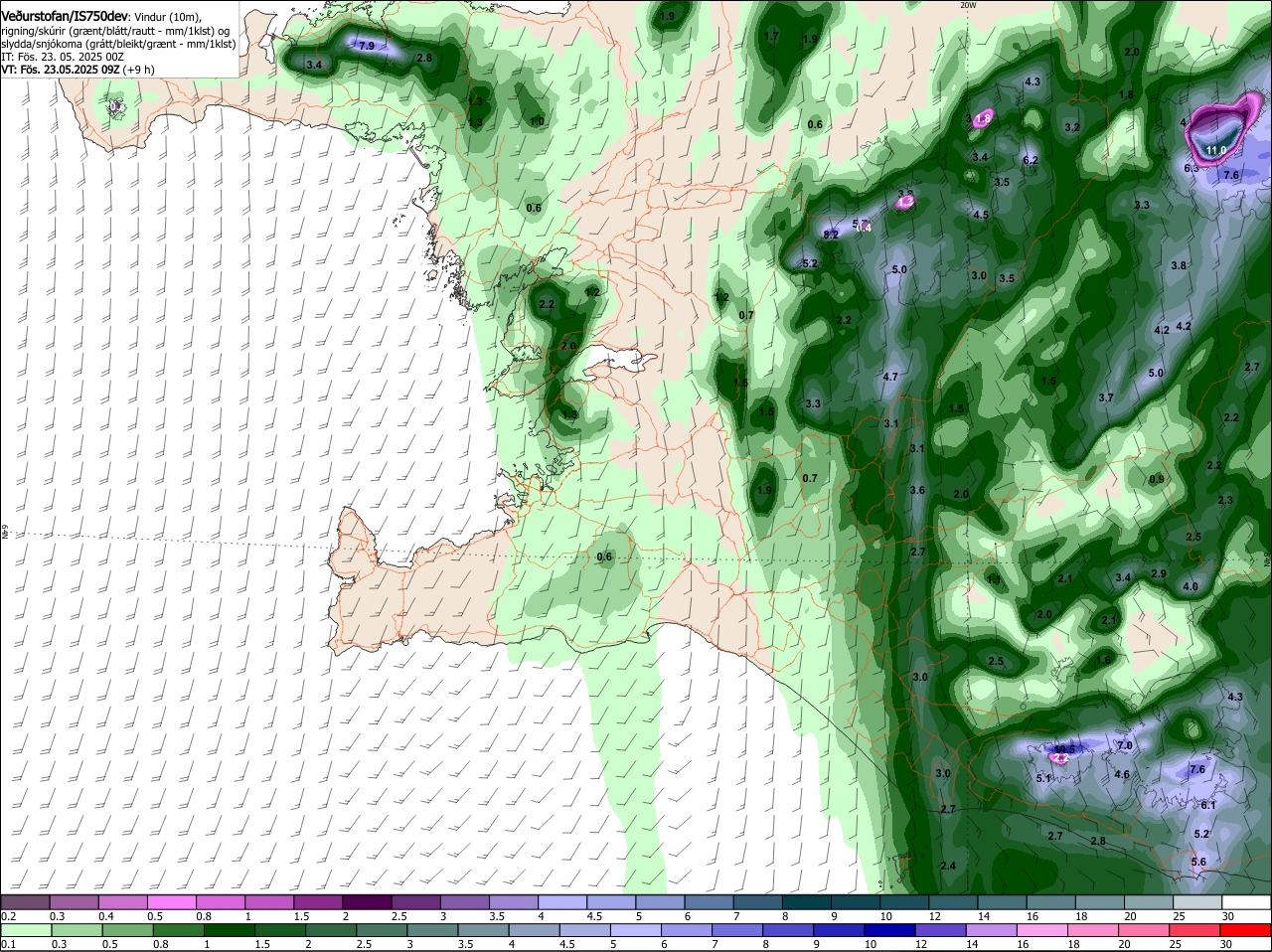
Task: Click the 7.0 precipitation value on the map
Action: 1125,745
